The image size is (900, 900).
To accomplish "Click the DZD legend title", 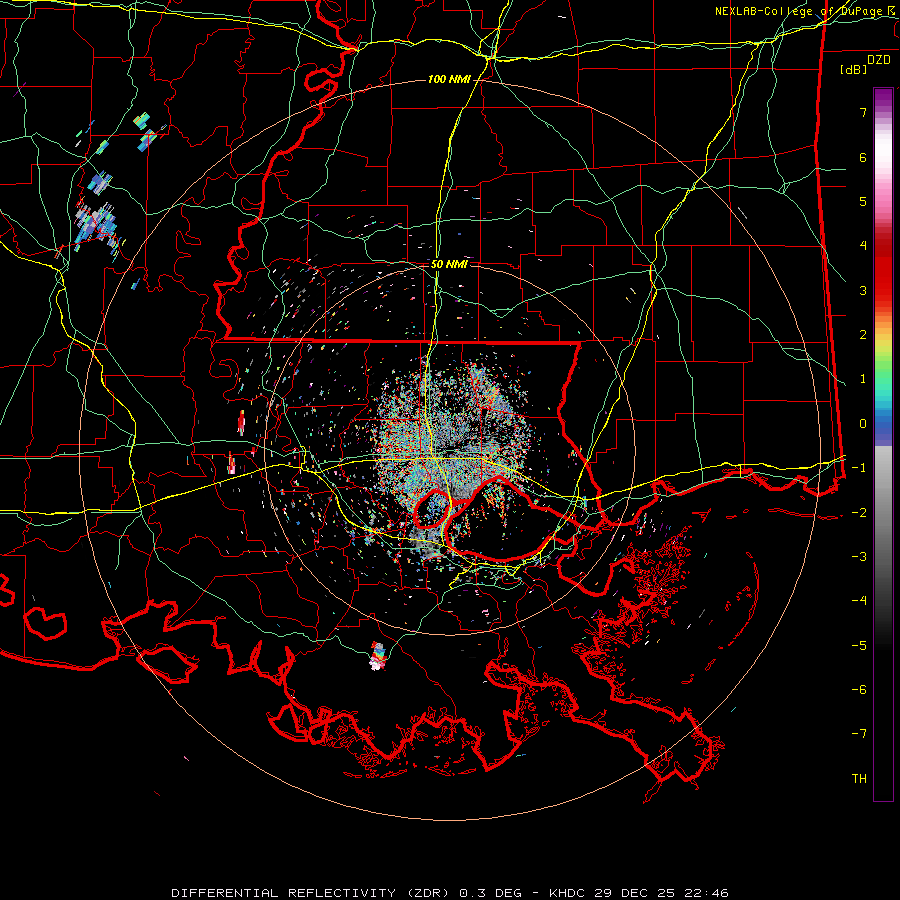I will click(879, 60).
